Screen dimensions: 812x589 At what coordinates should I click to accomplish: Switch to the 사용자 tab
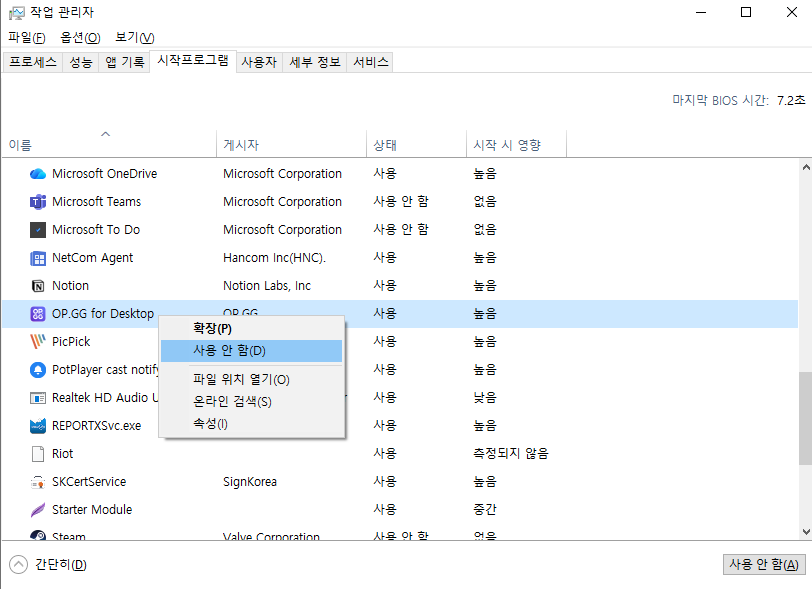(x=259, y=62)
